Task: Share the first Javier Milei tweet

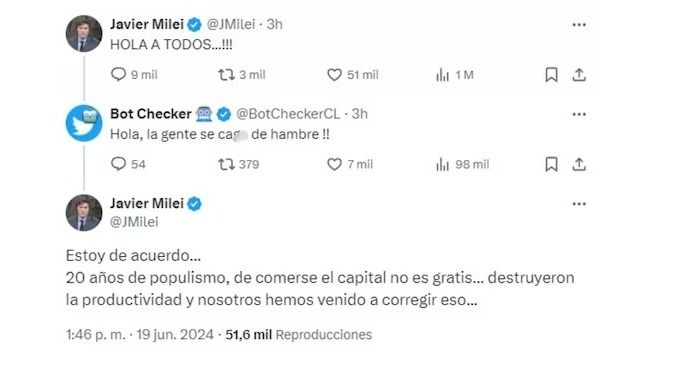Action: coord(579,75)
